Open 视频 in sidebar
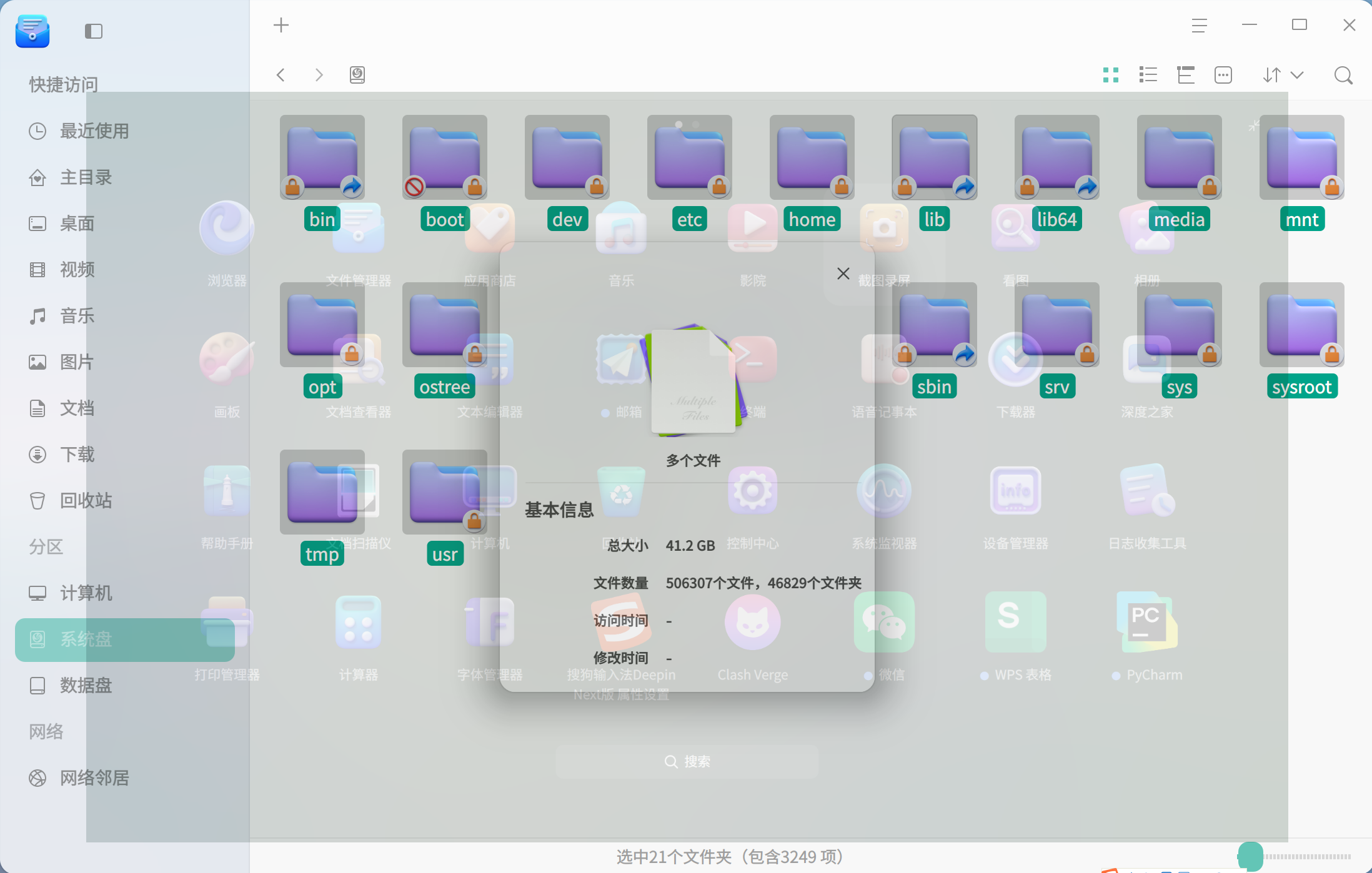The height and width of the screenshot is (873, 1372). tap(125, 270)
